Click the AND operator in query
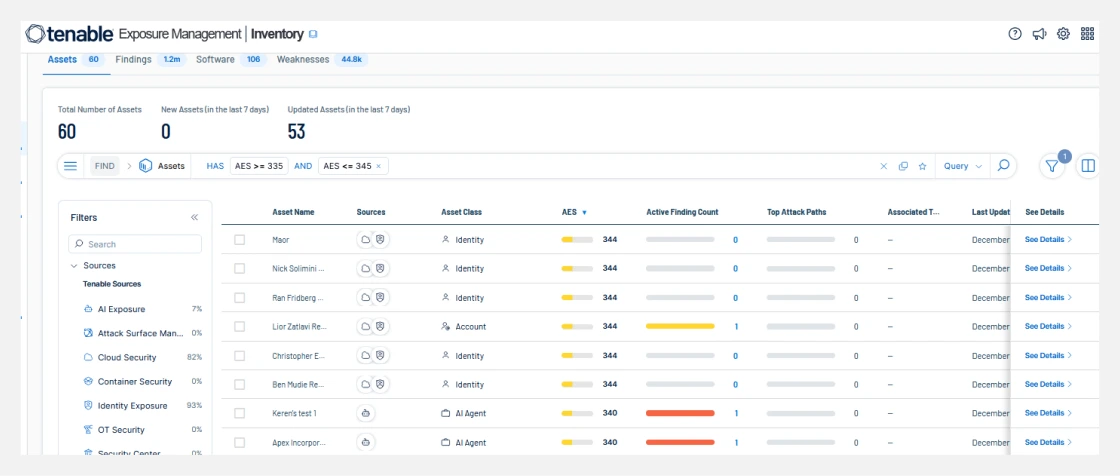Screen dimensions: 1120x476 (303, 166)
